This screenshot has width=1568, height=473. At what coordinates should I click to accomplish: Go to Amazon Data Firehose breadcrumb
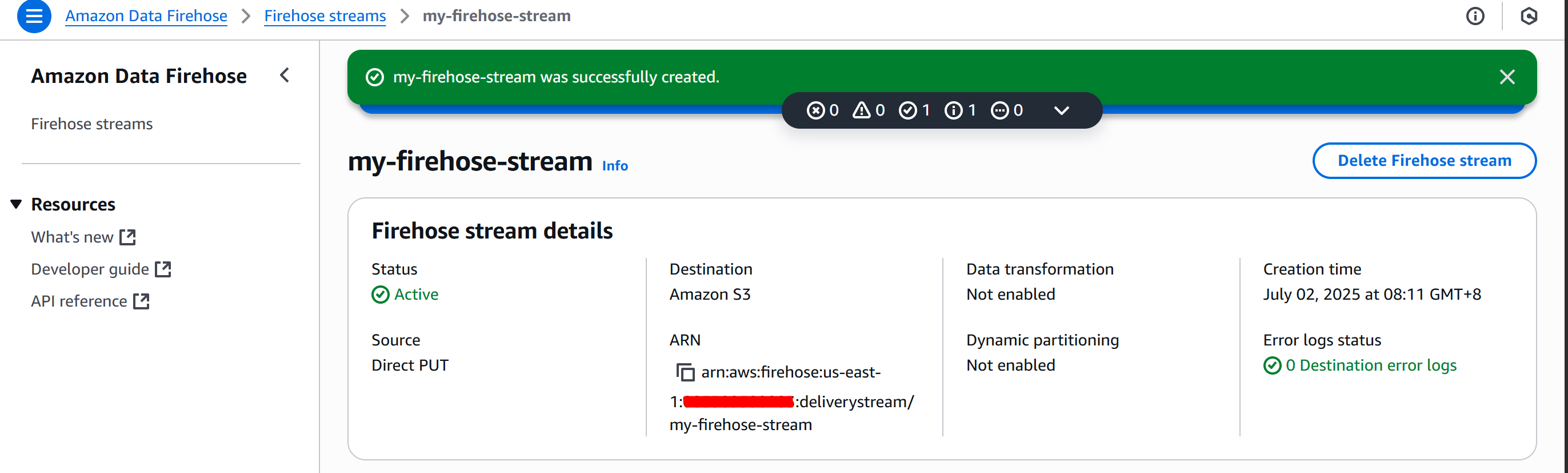coord(146,16)
